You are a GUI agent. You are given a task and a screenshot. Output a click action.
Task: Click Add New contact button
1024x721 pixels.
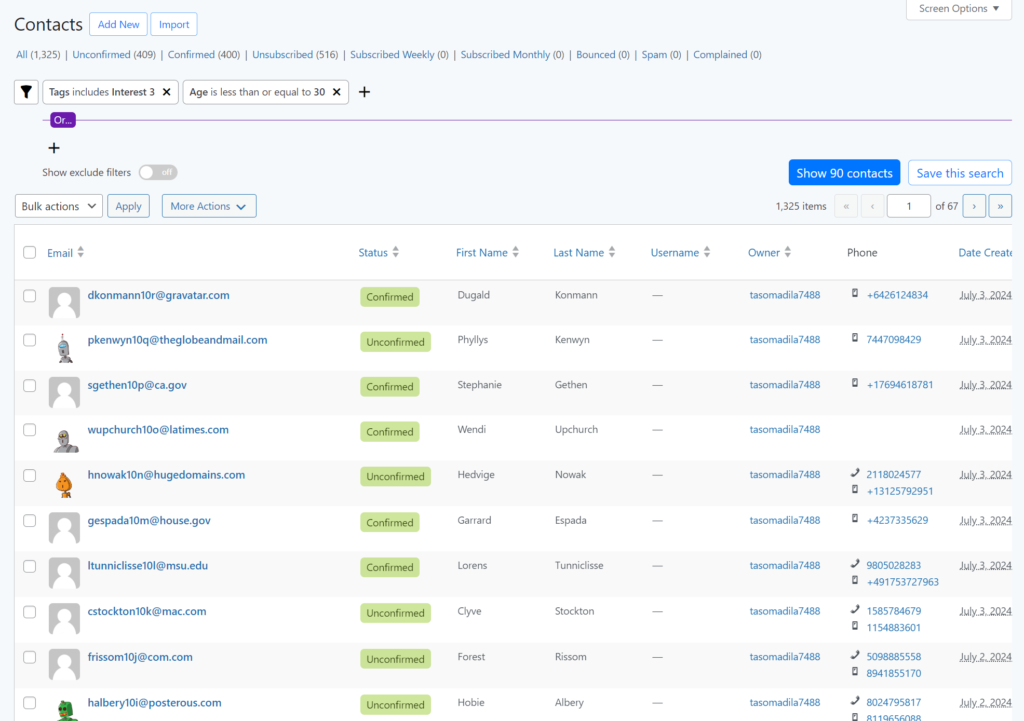[x=118, y=24]
